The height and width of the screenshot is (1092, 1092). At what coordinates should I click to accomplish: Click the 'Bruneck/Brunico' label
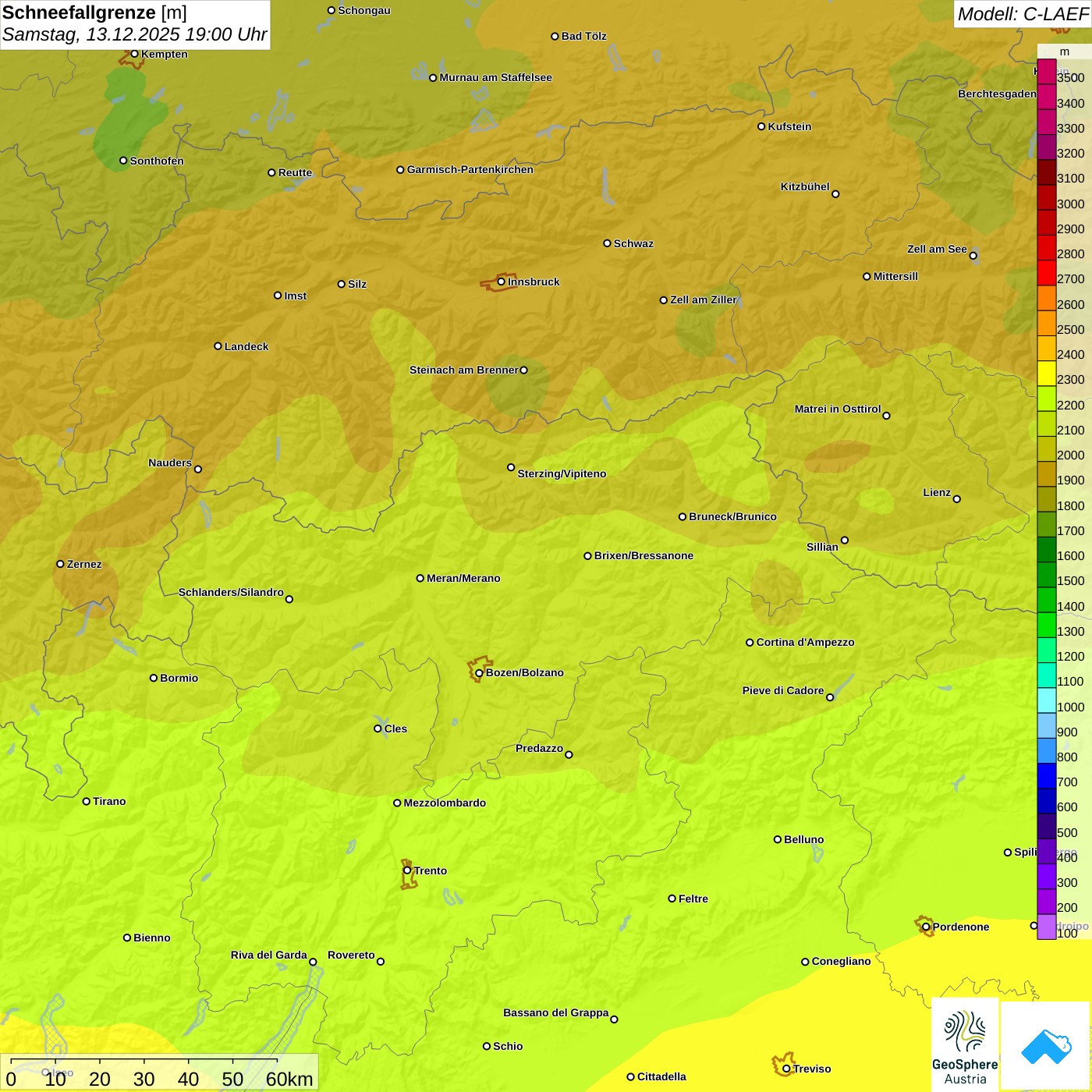732,516
